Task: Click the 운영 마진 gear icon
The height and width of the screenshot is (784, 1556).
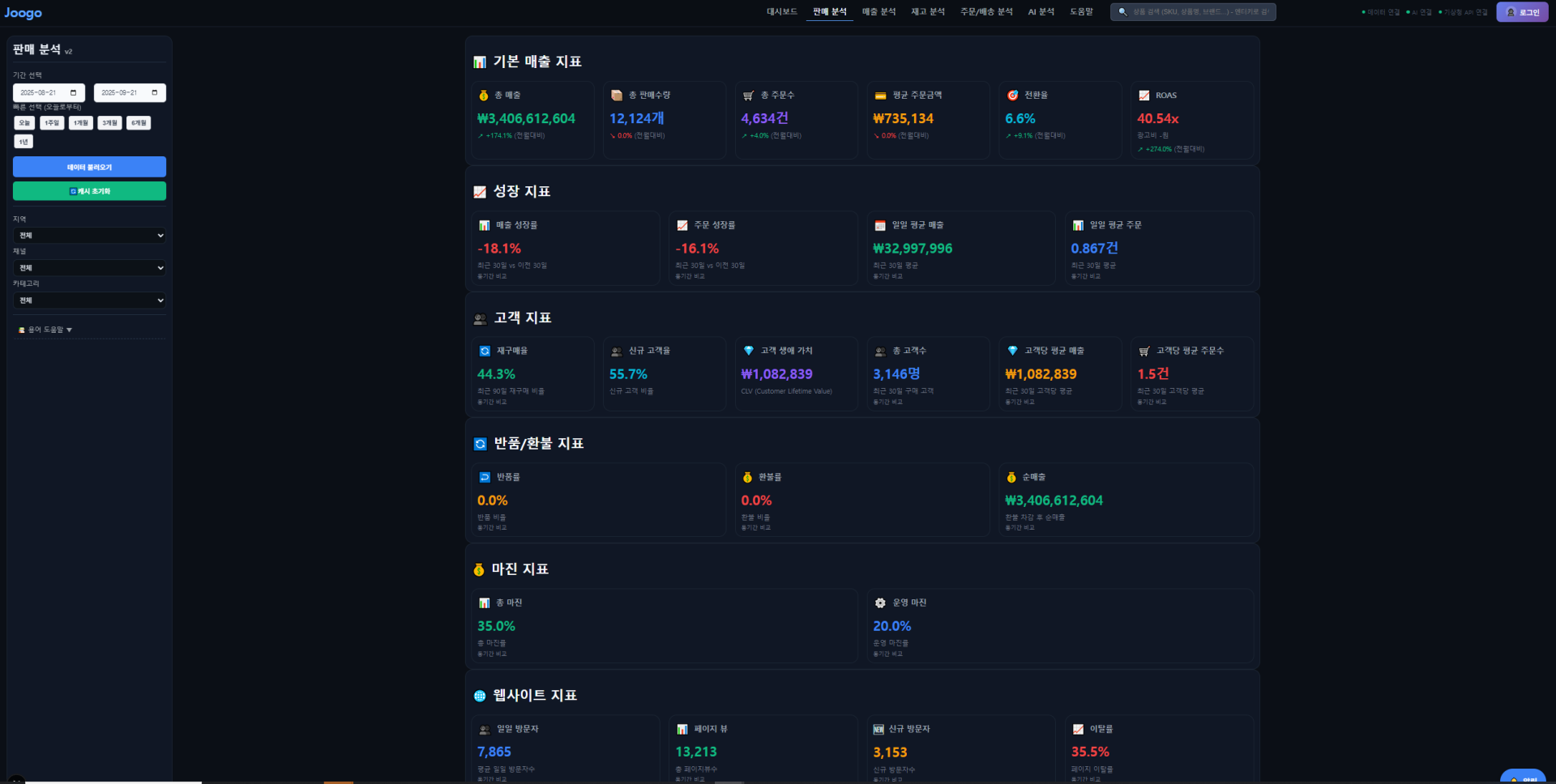Action: click(x=880, y=603)
